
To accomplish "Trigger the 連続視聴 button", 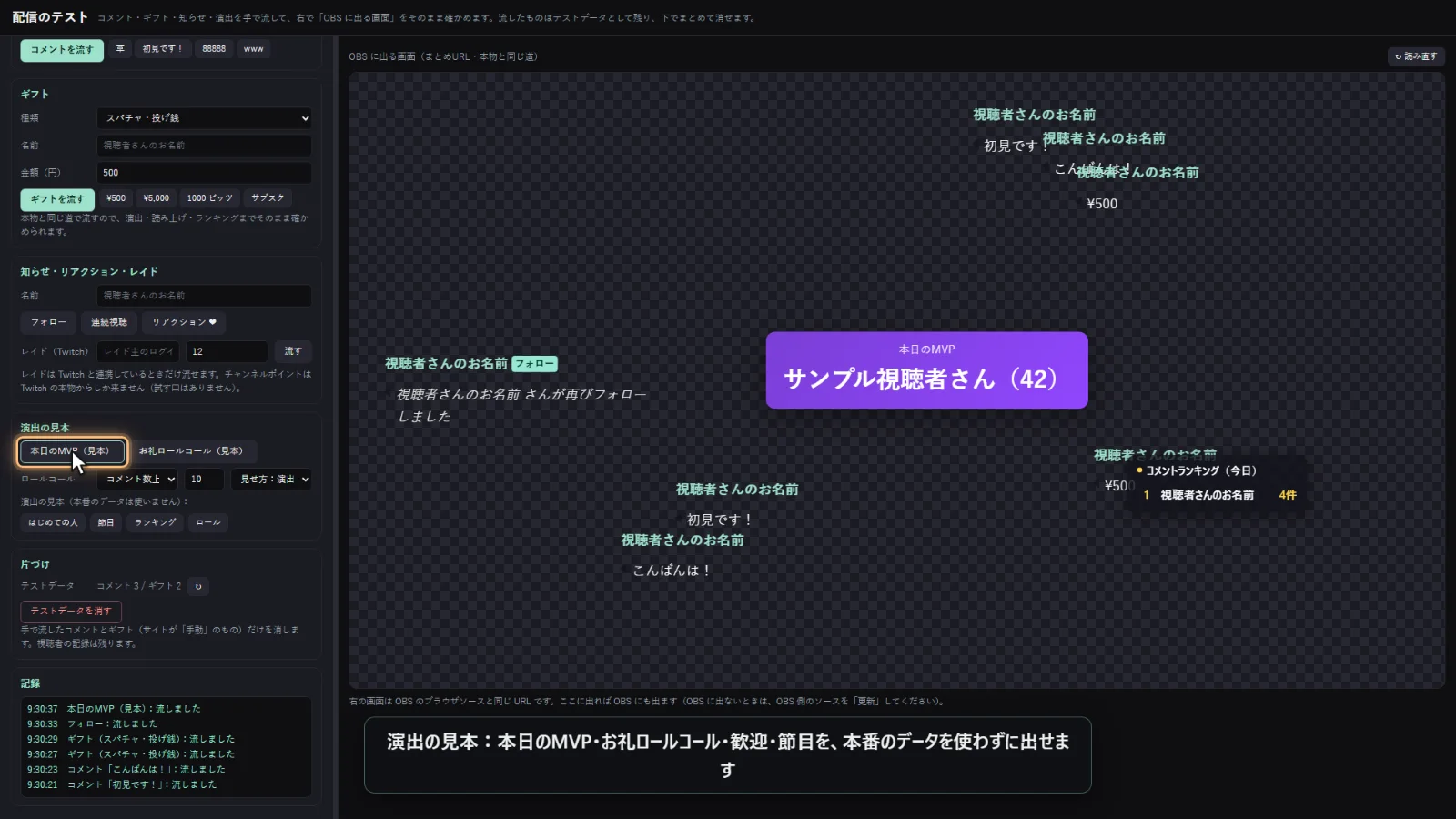I will point(109,322).
